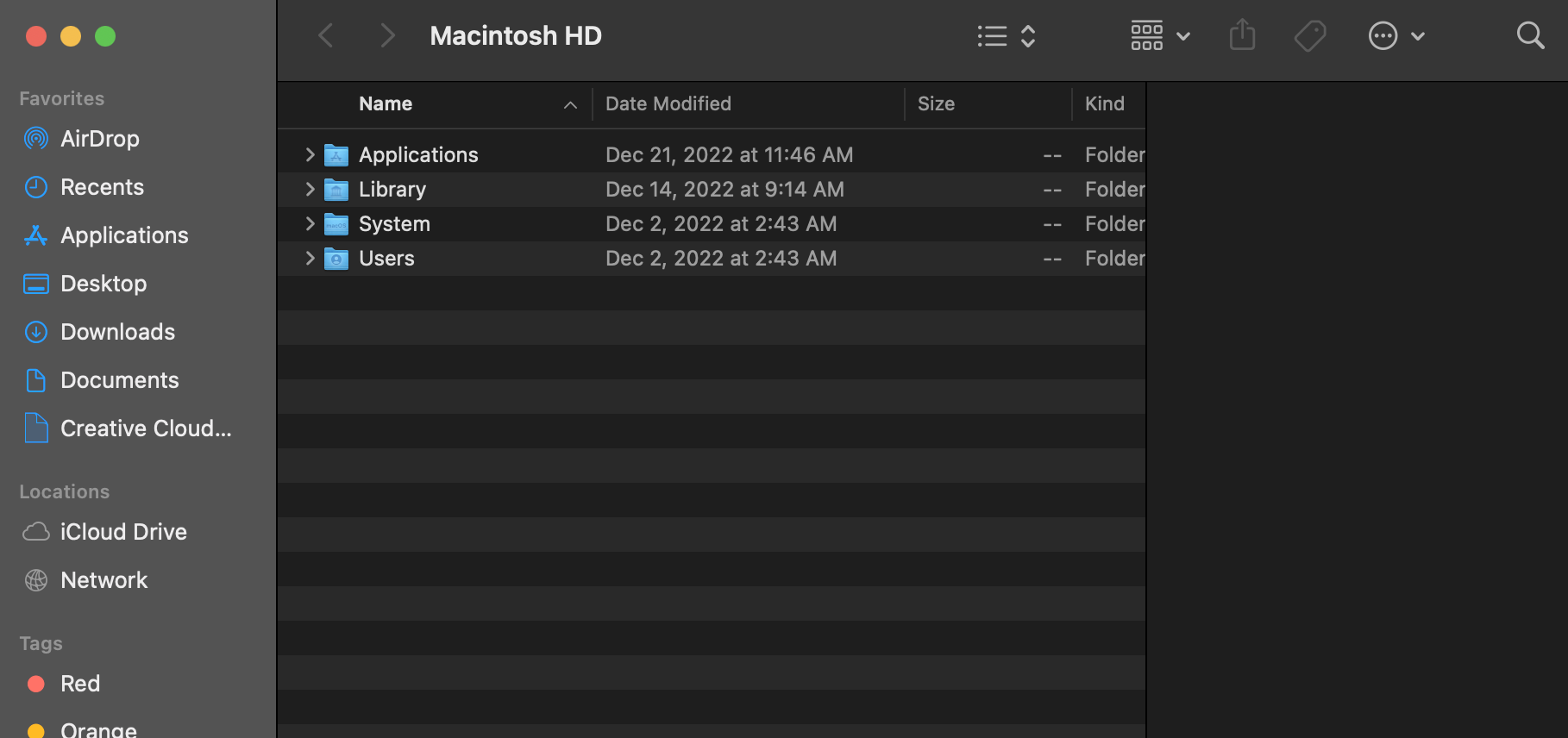Open the Group By options menu
Viewport: 1568px width, 738px height.
1161,36
